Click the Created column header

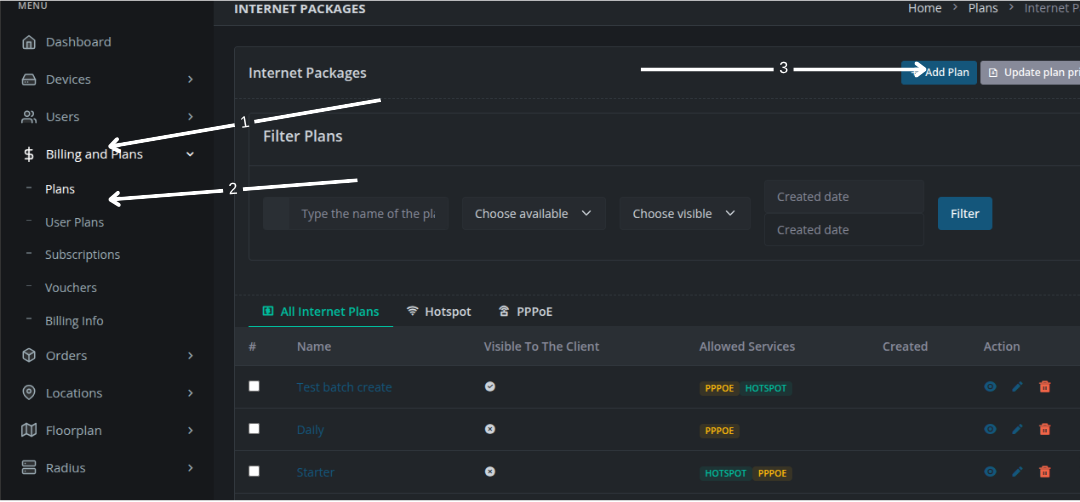905,346
